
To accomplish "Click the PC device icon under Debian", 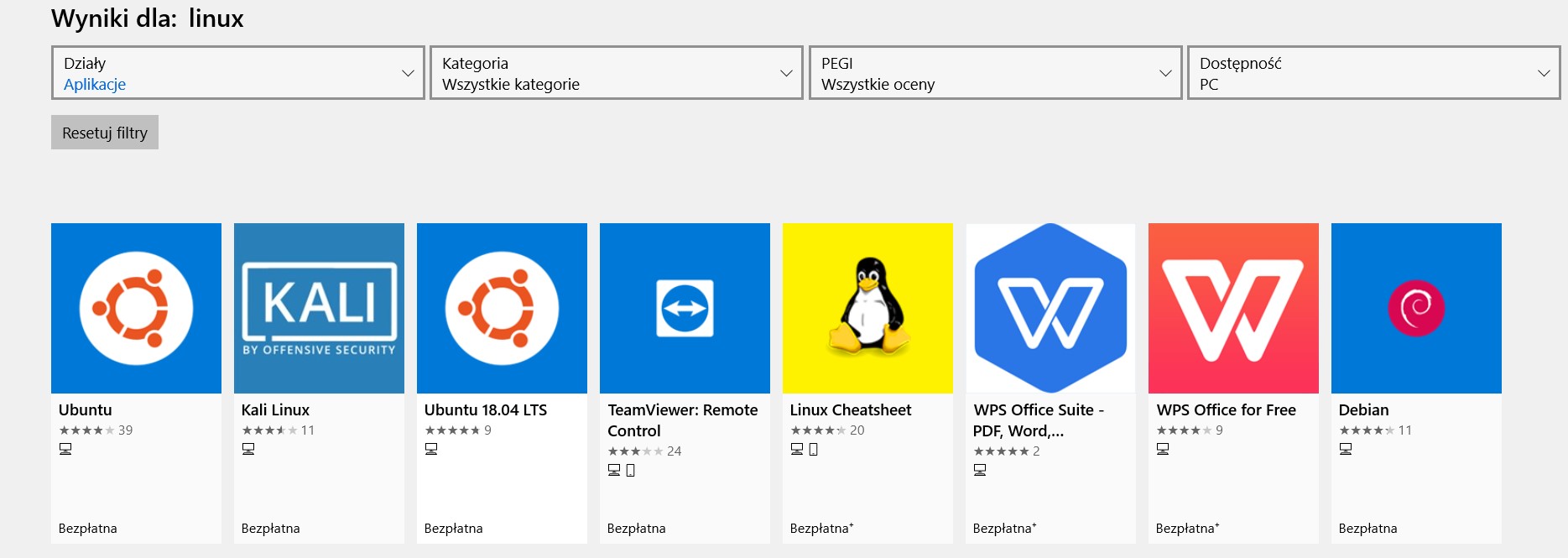I will coord(1346,449).
